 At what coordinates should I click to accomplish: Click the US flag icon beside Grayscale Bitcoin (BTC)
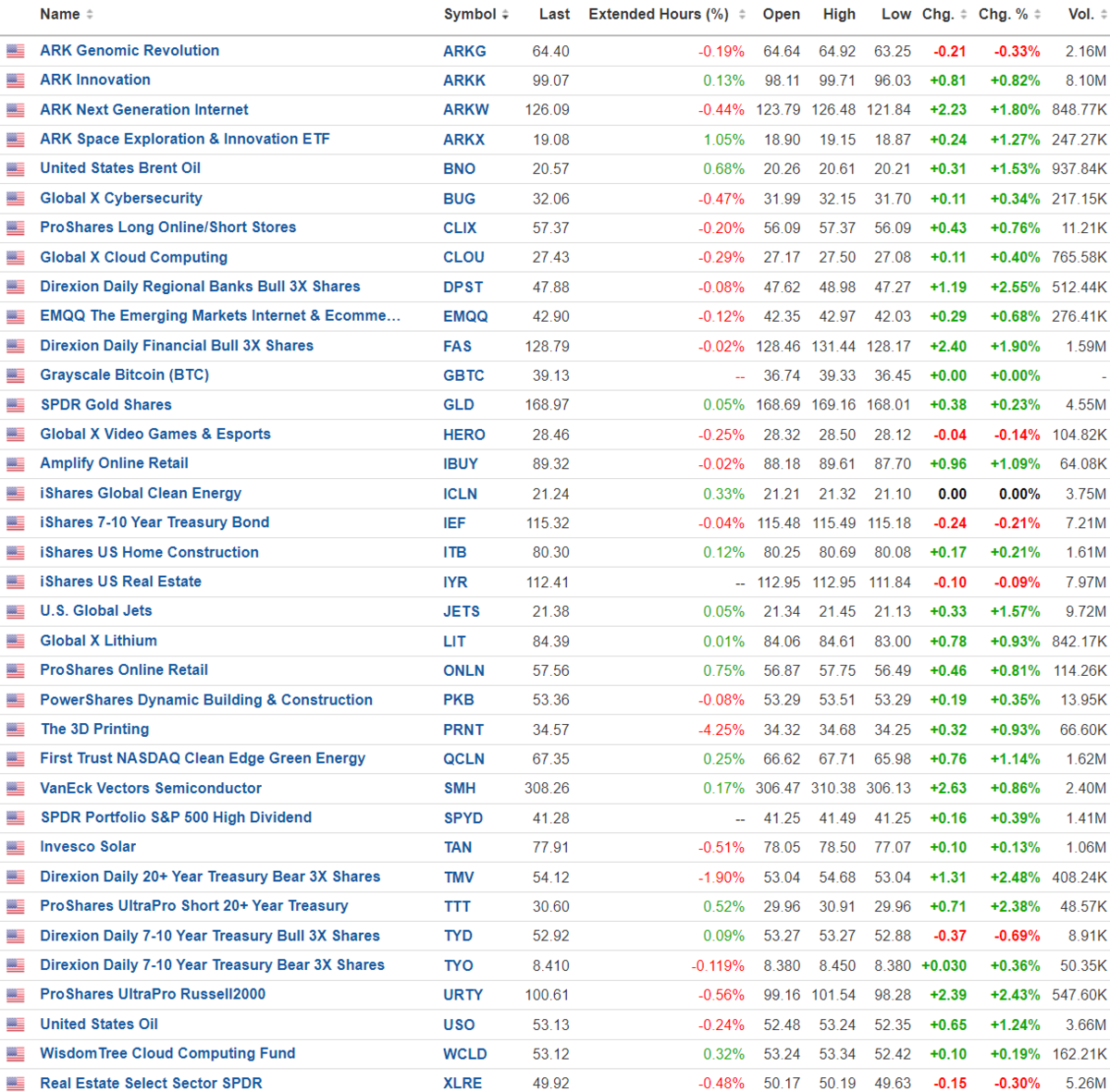coord(15,376)
